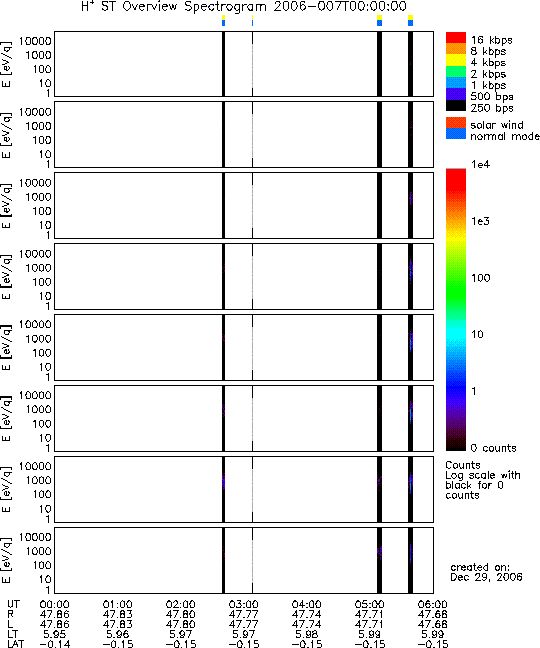540x648 pixels.
Task: Click the UT axis label '06:00'
Action: click(x=433, y=605)
